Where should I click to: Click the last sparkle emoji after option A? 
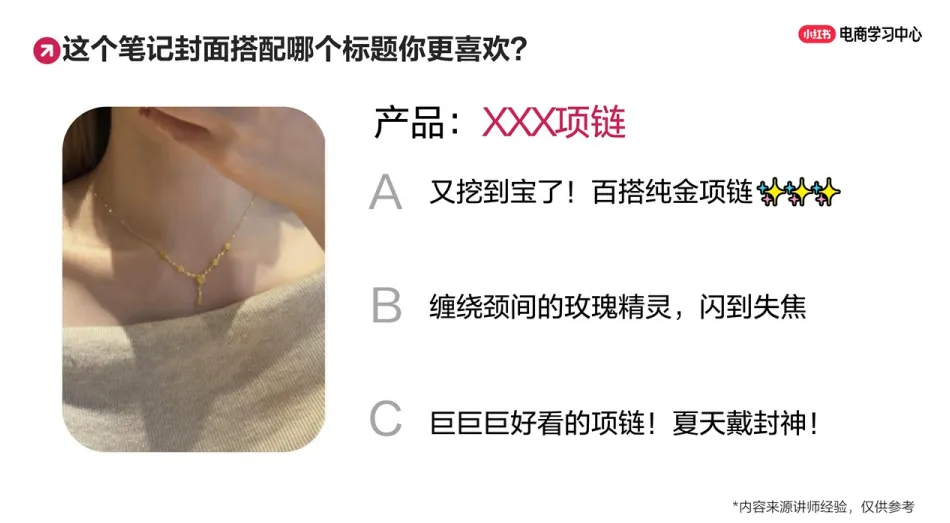[x=826, y=193]
